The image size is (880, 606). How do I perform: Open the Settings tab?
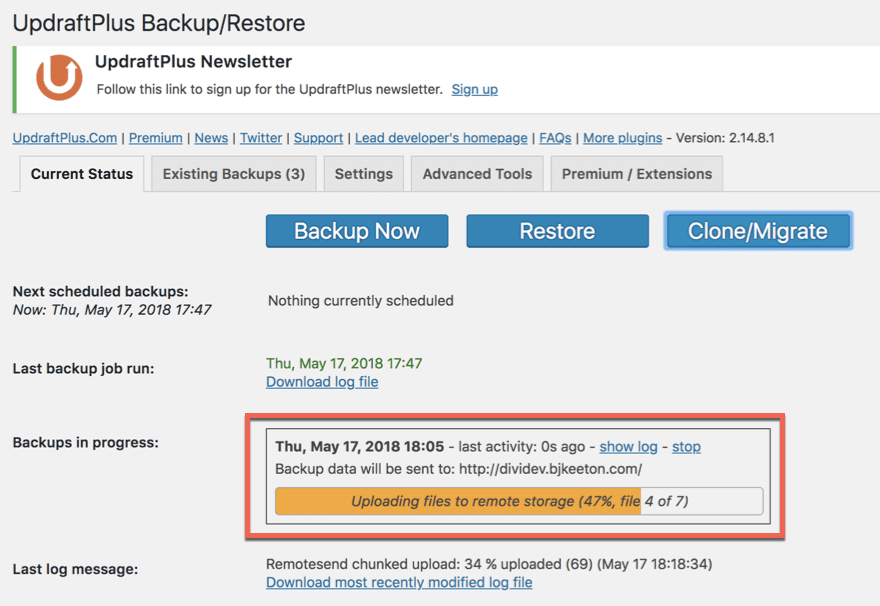click(x=363, y=173)
